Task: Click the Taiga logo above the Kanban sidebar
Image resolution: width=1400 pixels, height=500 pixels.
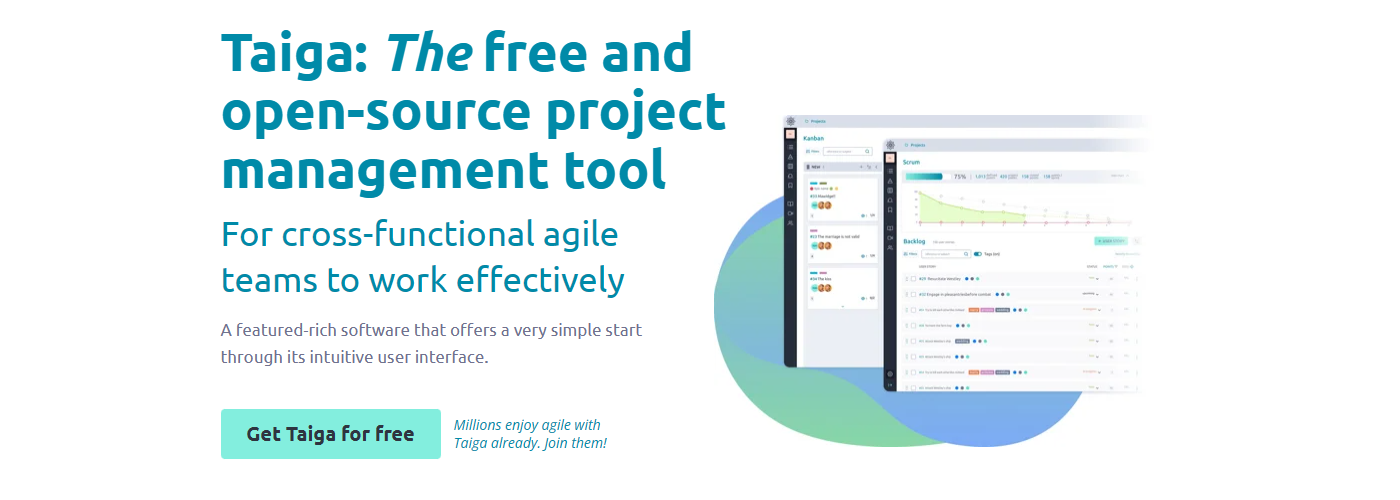Action: click(x=790, y=120)
